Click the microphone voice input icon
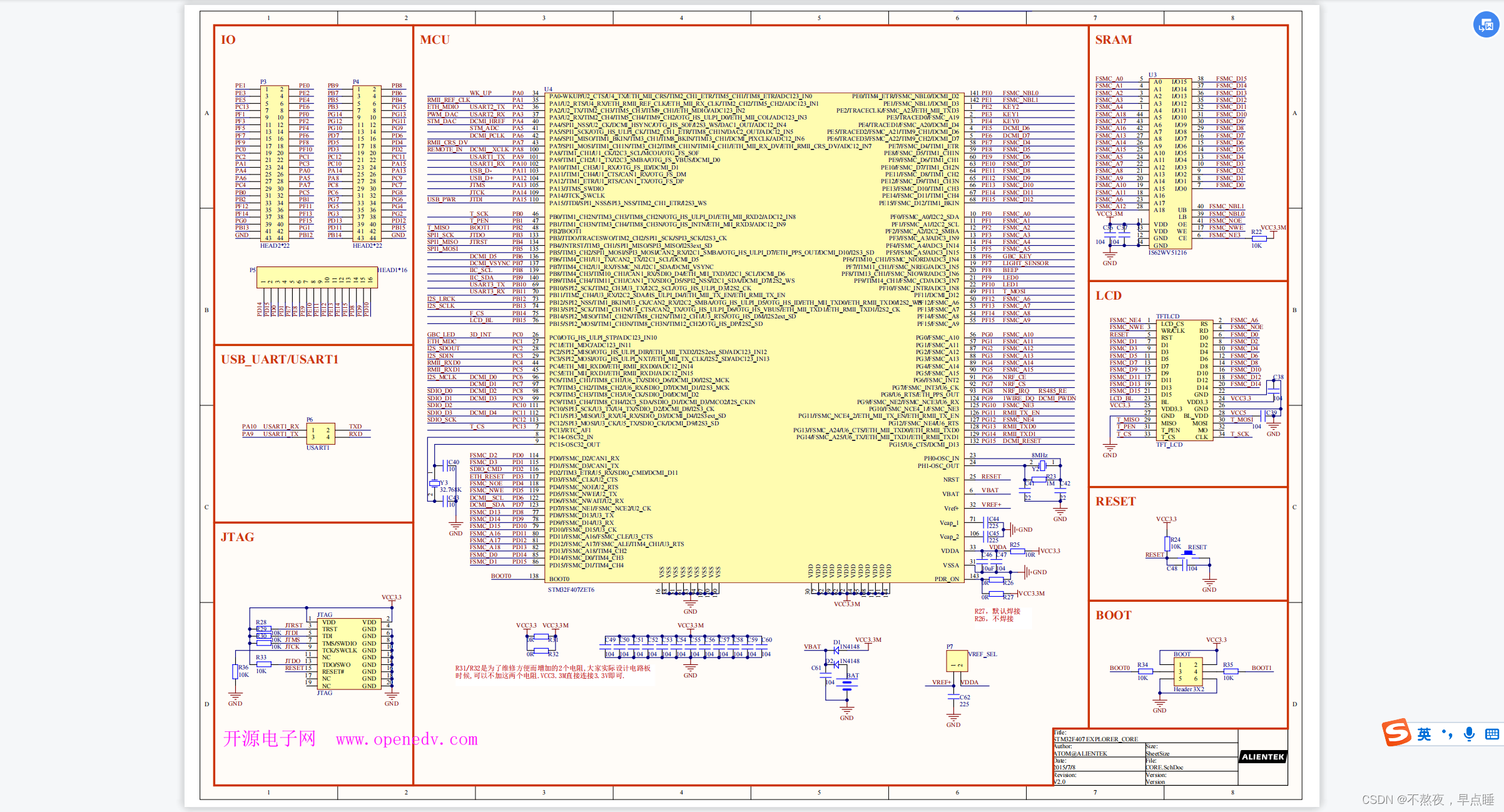1504x812 pixels. coord(1470,734)
